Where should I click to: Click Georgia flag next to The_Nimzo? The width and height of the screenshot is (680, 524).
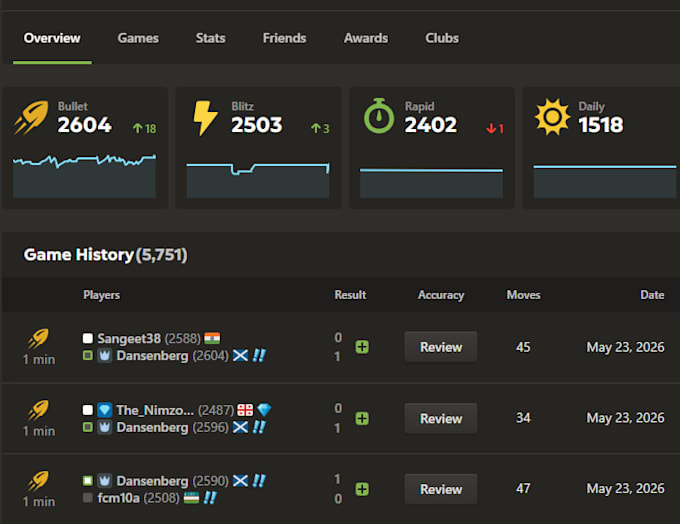(x=245, y=410)
